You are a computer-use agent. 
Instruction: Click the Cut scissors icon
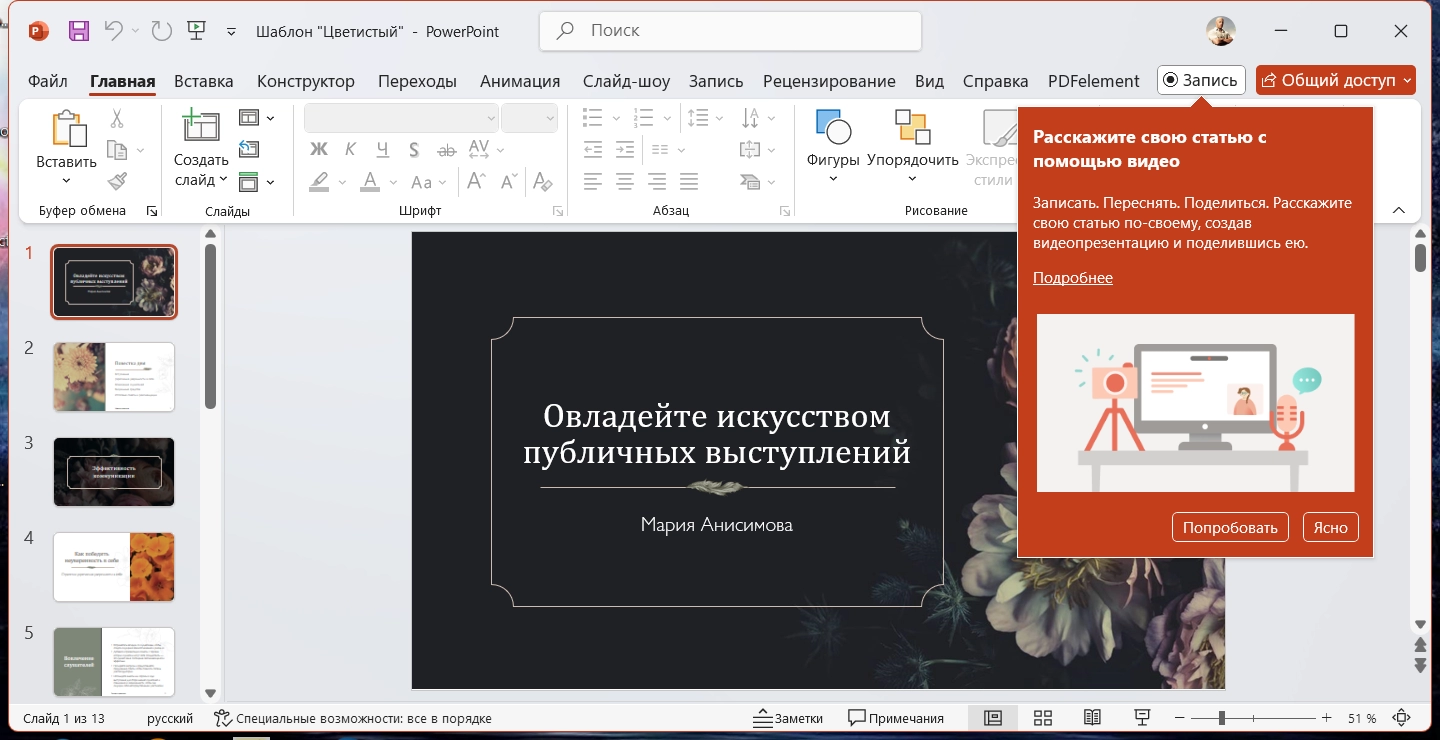117,119
